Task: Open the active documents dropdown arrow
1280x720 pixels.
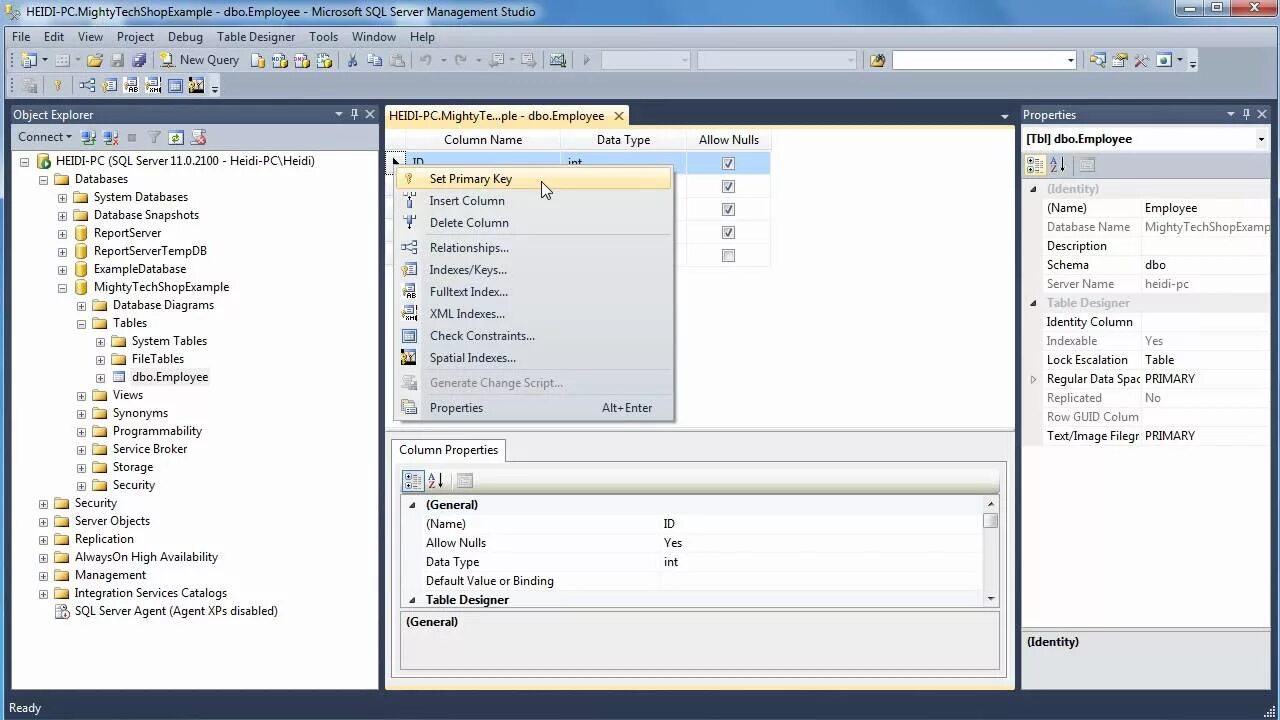Action: [1005, 116]
